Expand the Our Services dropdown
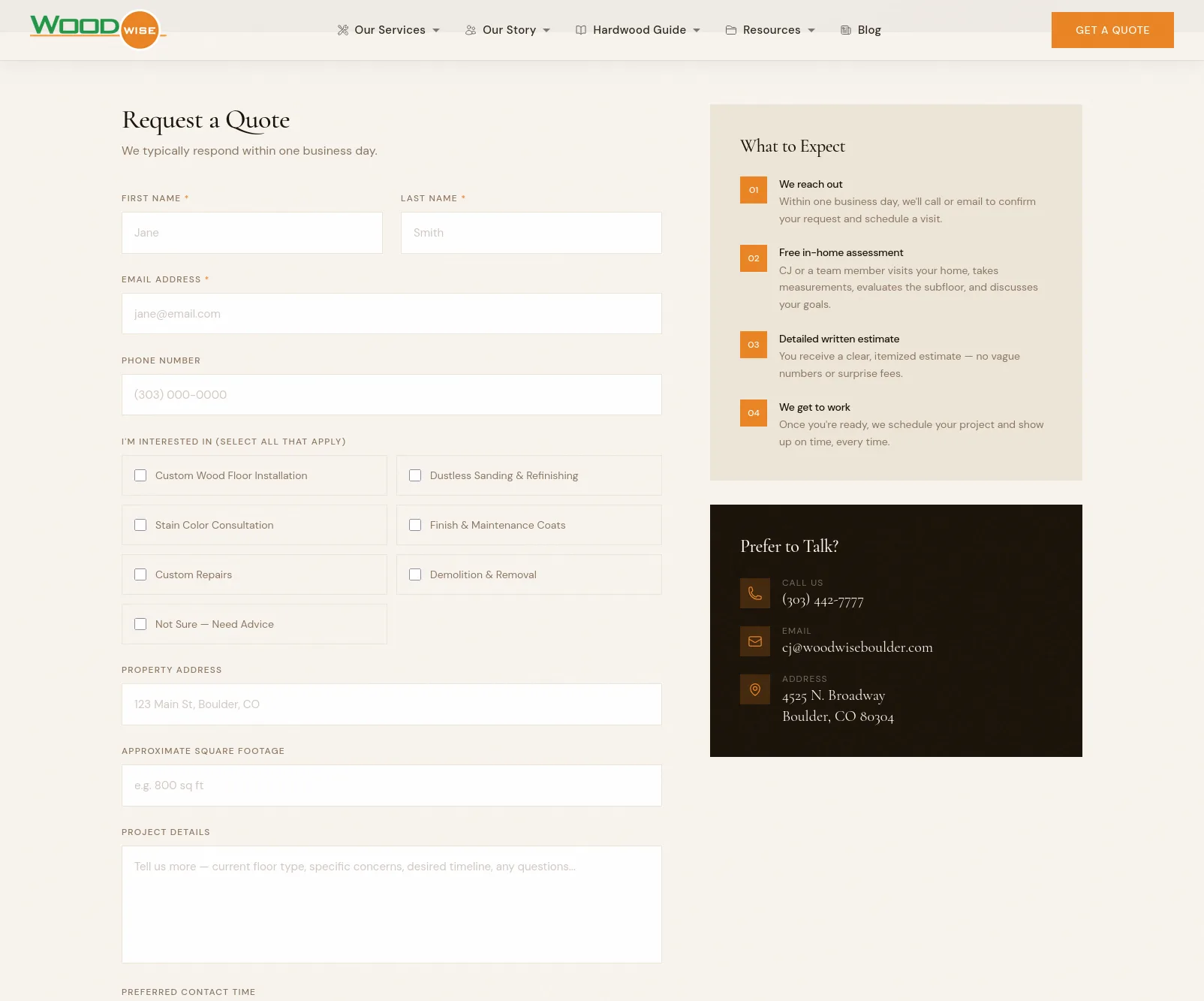The image size is (1204, 1001). pyautogui.click(x=389, y=30)
